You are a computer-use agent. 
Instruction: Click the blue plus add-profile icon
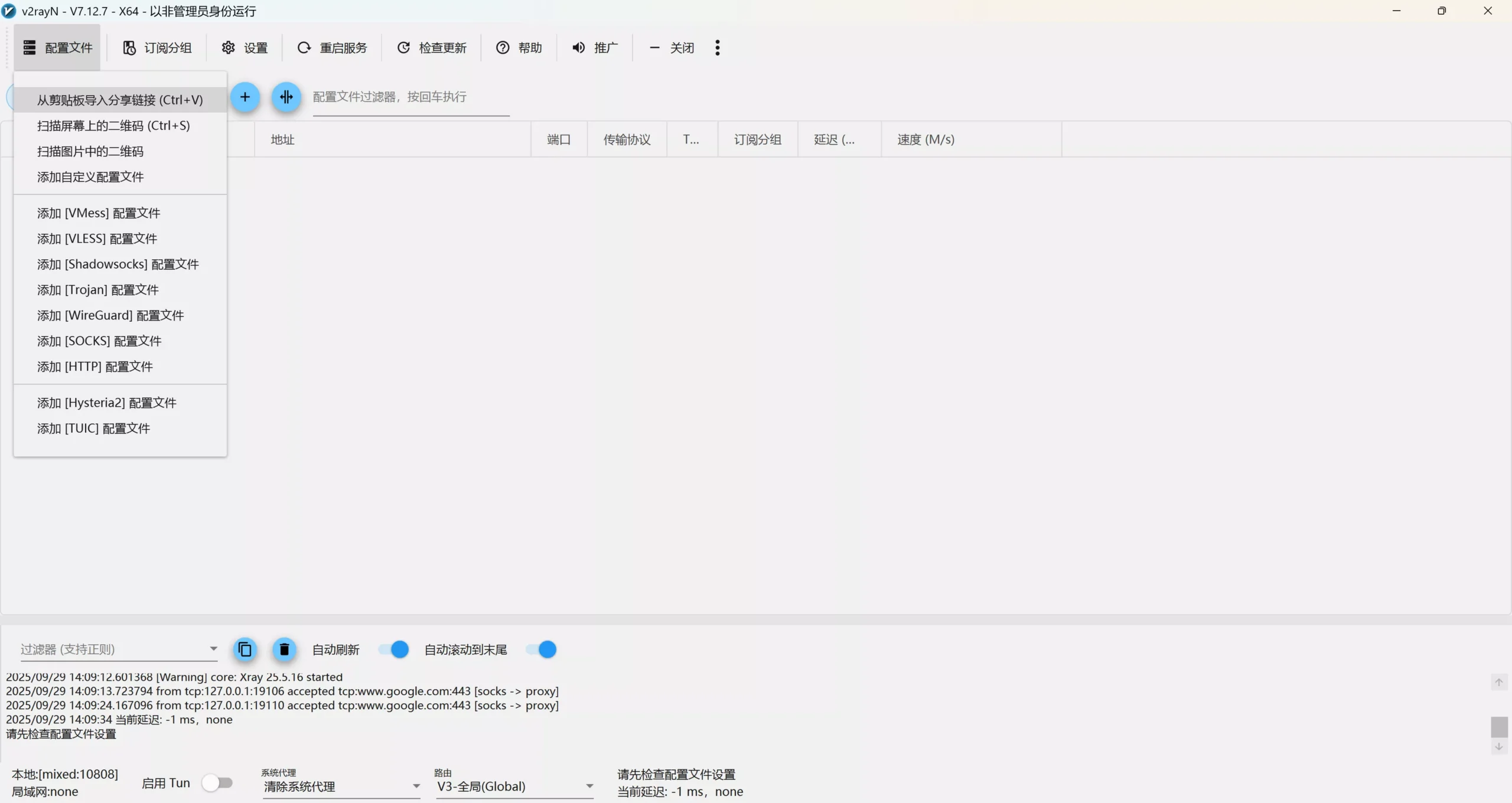[245, 97]
